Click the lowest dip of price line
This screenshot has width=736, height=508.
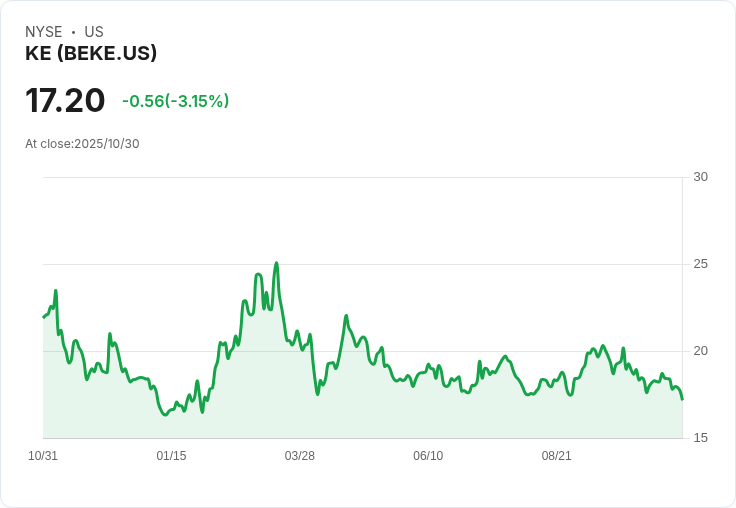(166, 414)
